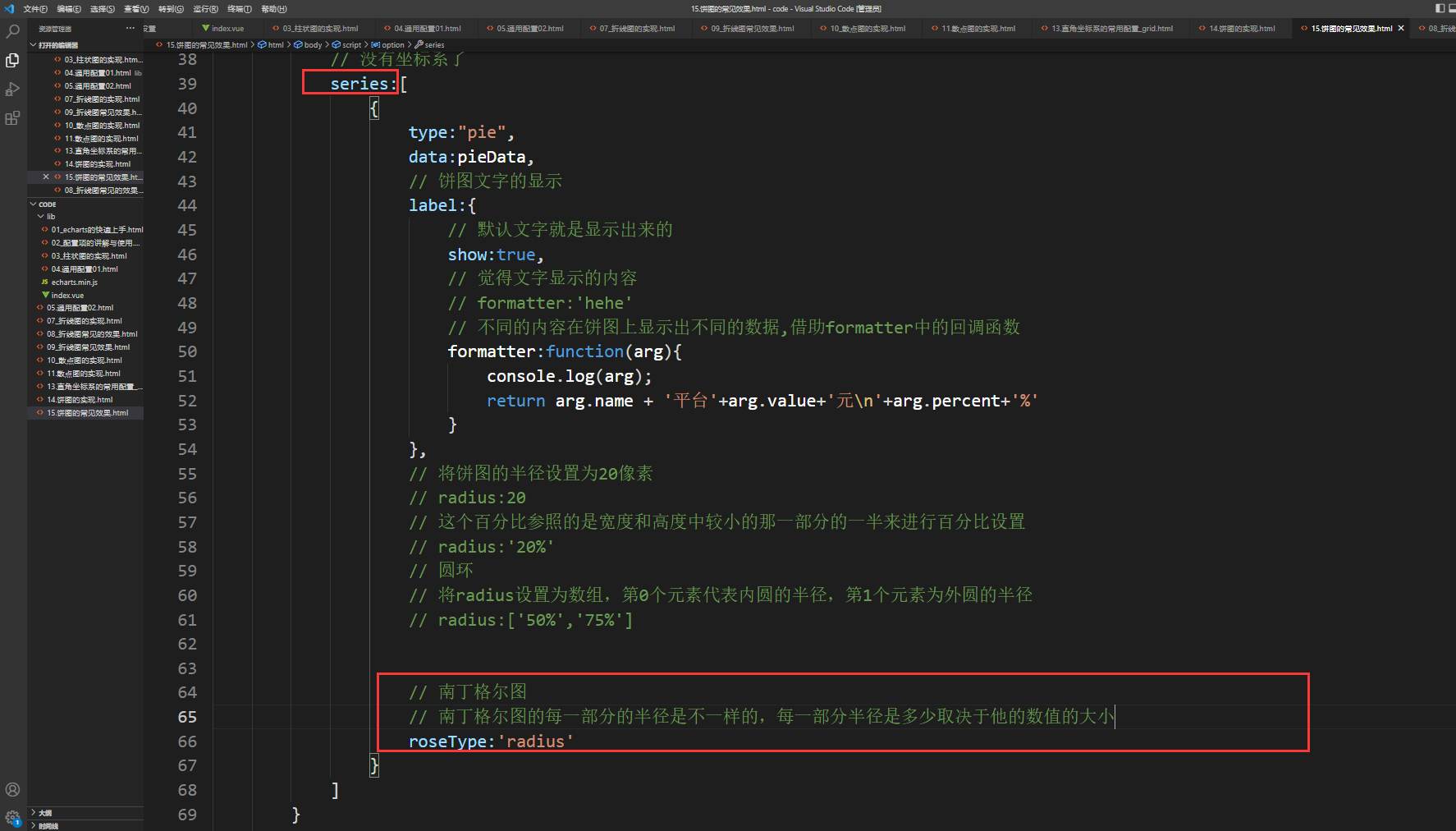The height and width of the screenshot is (831, 1456).
Task: Click the VS Code logo icon
Action: coord(9,8)
